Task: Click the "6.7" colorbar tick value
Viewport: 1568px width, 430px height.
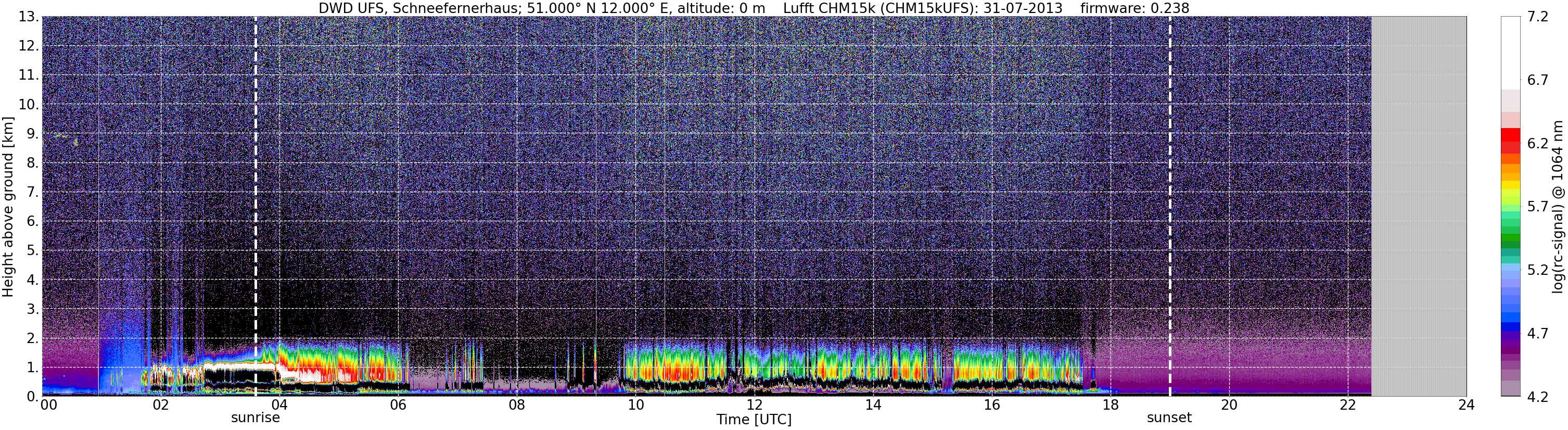Action: [1538, 80]
